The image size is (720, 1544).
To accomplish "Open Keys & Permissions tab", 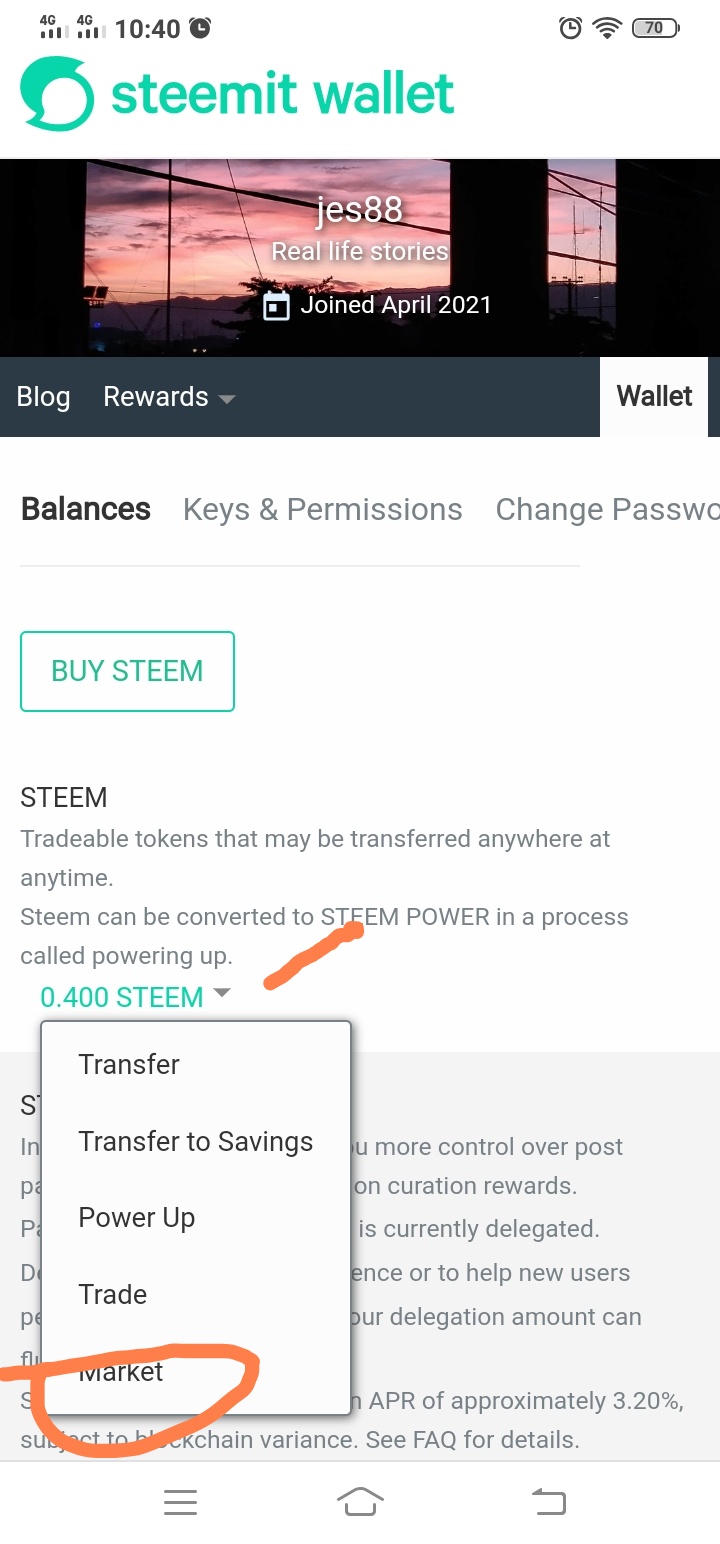I will click(x=322, y=510).
